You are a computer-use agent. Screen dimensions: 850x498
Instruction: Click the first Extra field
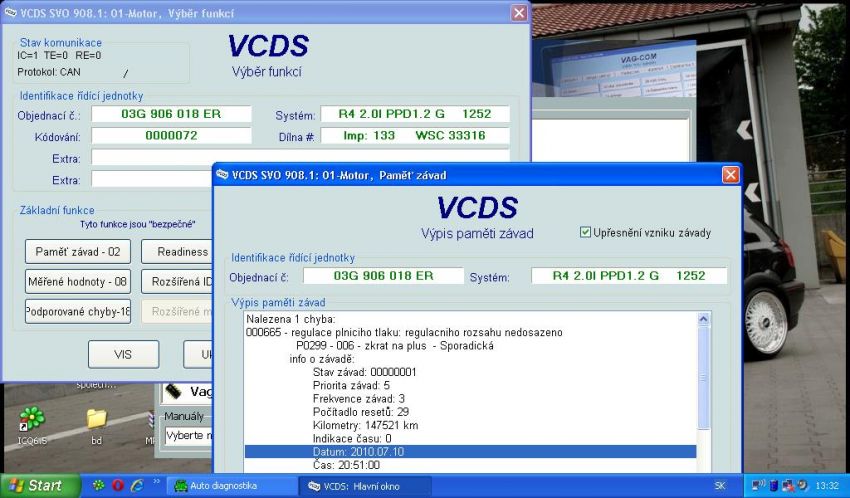(300, 157)
